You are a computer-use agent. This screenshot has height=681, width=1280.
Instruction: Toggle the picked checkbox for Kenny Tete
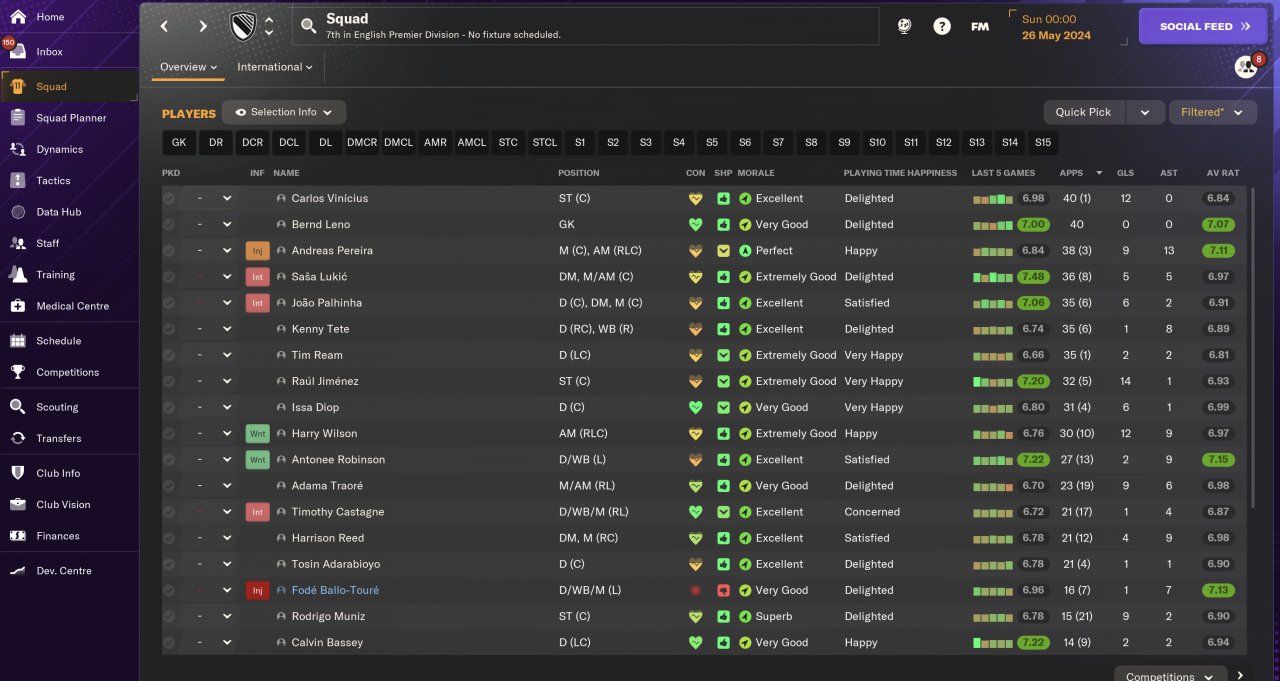coord(169,329)
